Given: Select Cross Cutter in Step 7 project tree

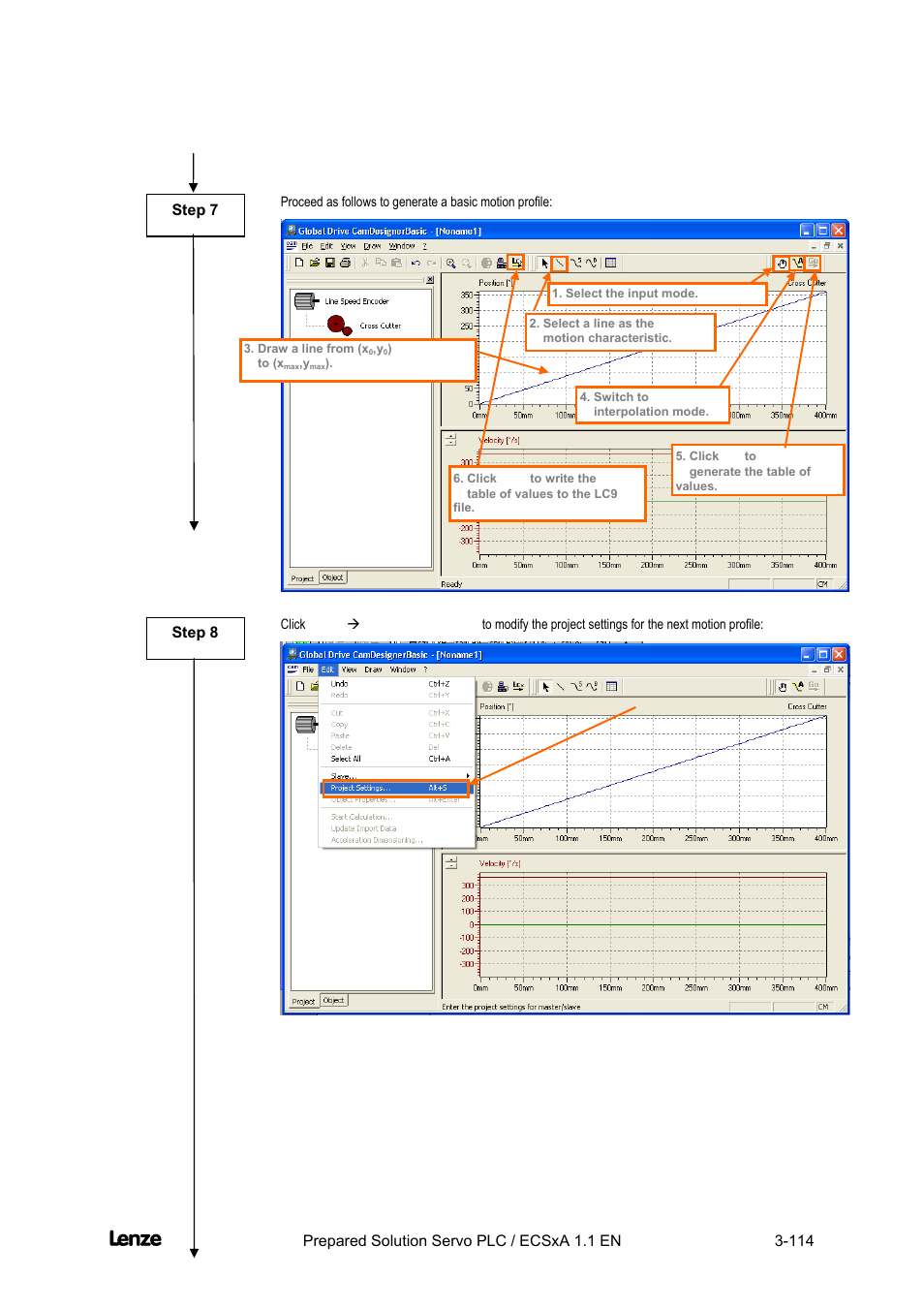Looking at the screenshot, I should tap(381, 326).
